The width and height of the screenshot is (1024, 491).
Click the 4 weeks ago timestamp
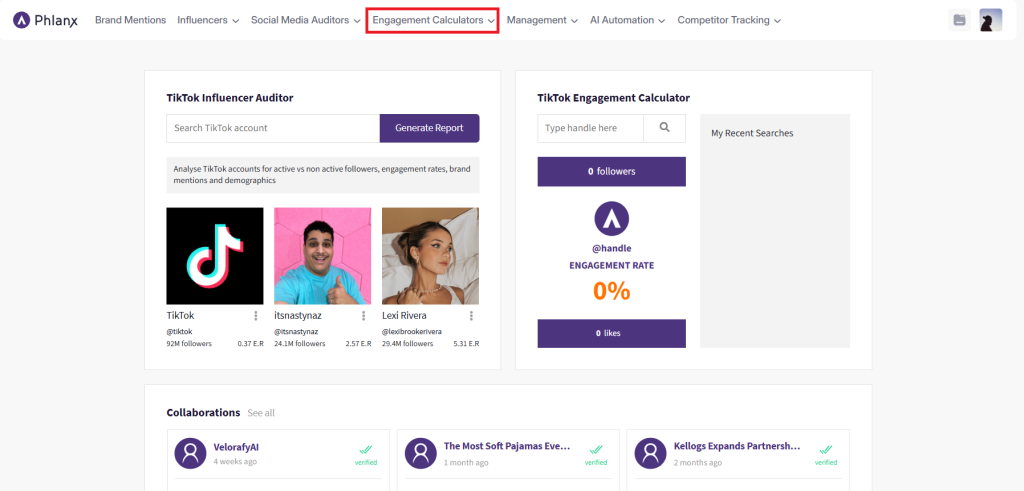(x=235, y=462)
